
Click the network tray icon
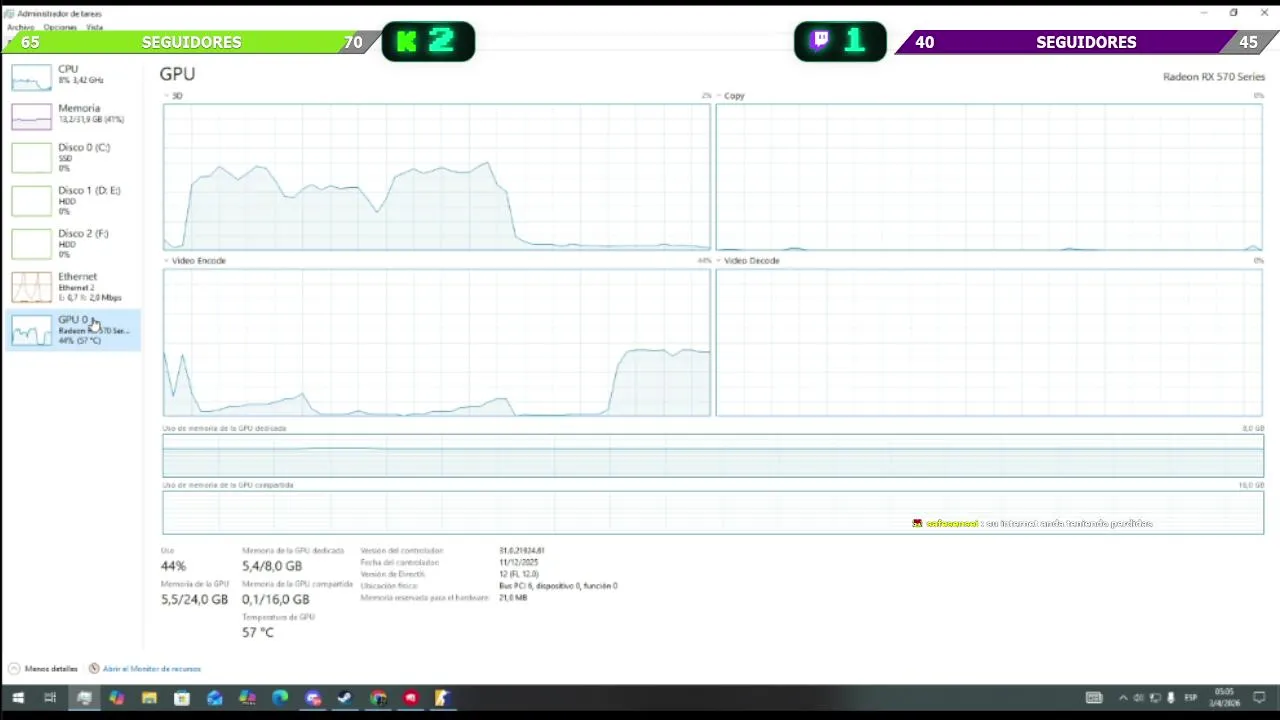pos(1155,698)
